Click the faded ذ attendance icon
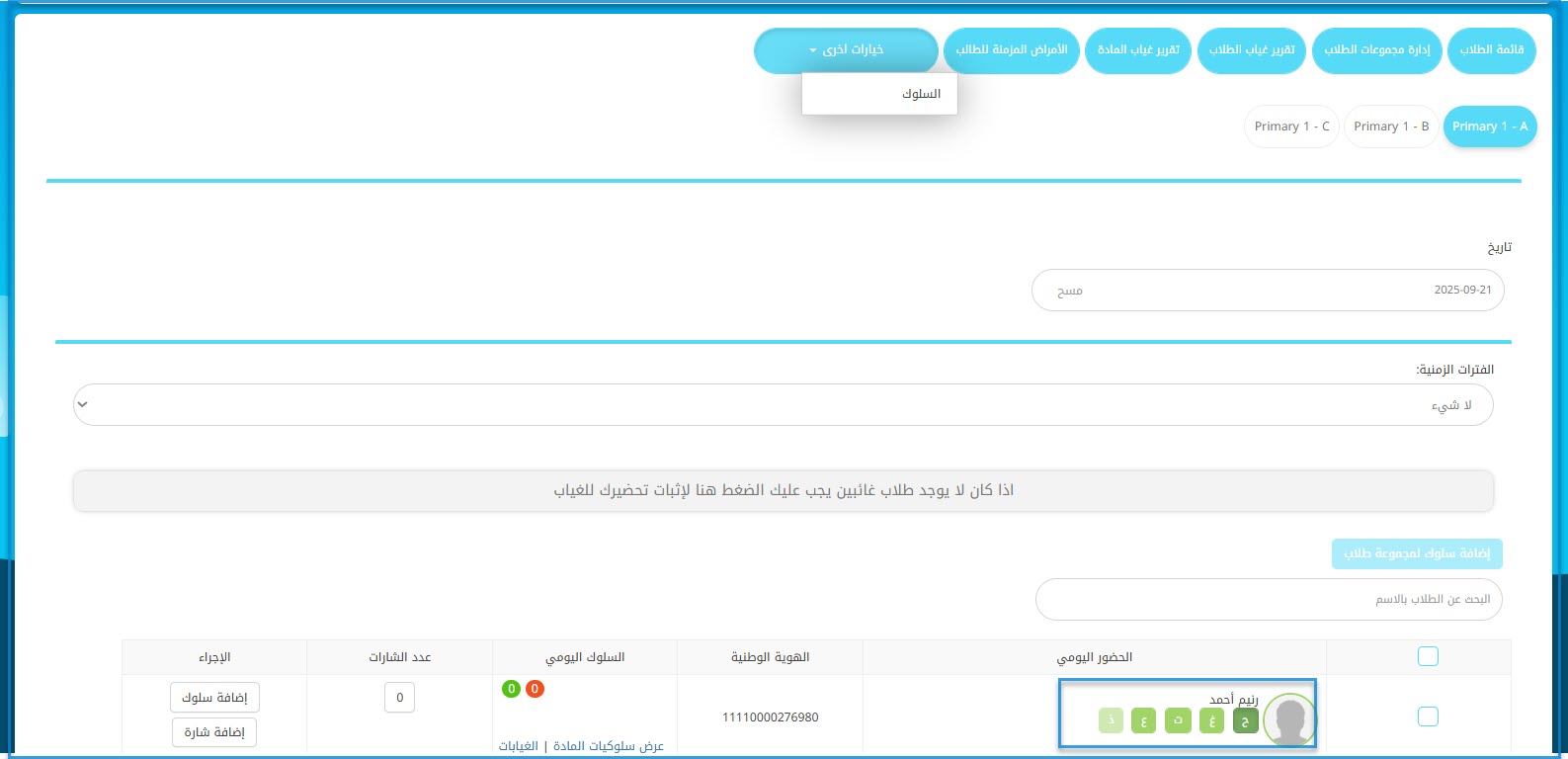Image resolution: width=1568 pixels, height=759 pixels. point(1111,721)
